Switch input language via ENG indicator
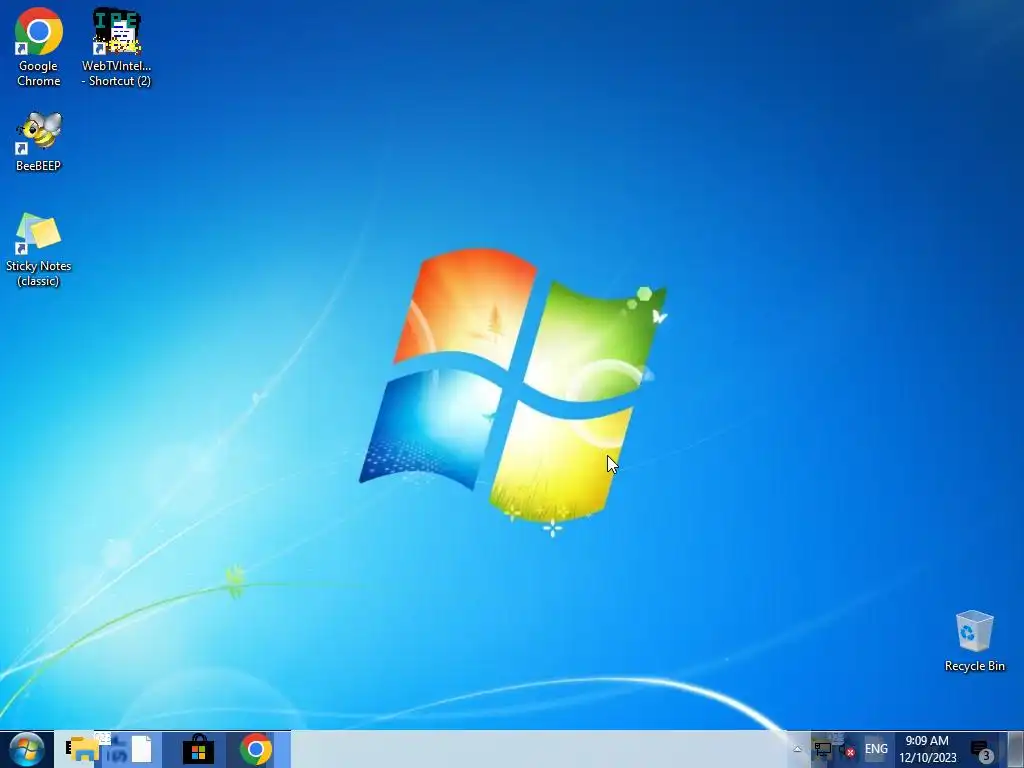 (876, 749)
